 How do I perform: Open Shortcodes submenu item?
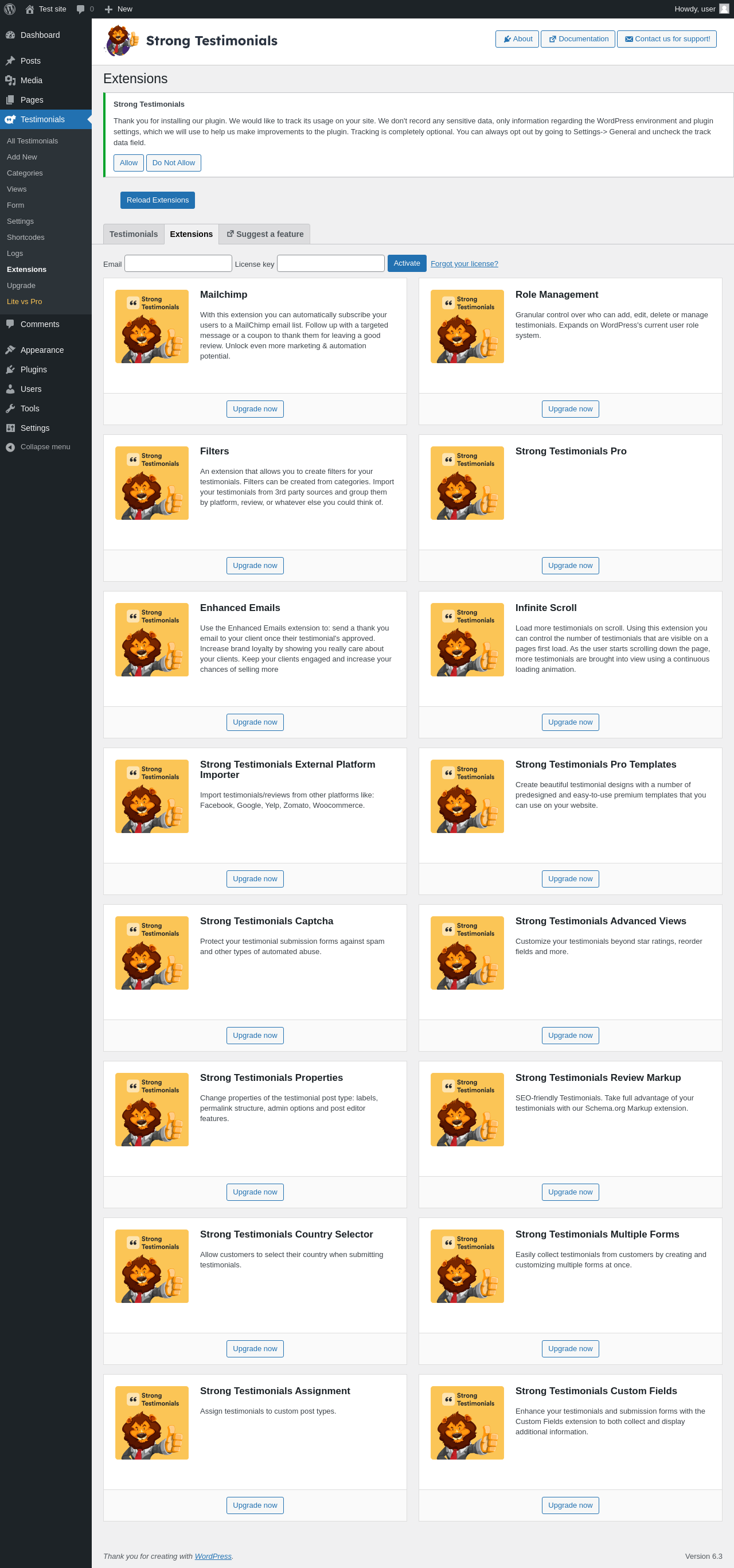pos(26,238)
